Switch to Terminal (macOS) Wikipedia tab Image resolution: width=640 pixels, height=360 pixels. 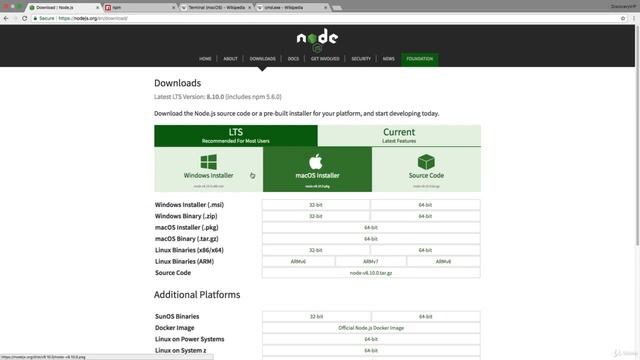216,7
